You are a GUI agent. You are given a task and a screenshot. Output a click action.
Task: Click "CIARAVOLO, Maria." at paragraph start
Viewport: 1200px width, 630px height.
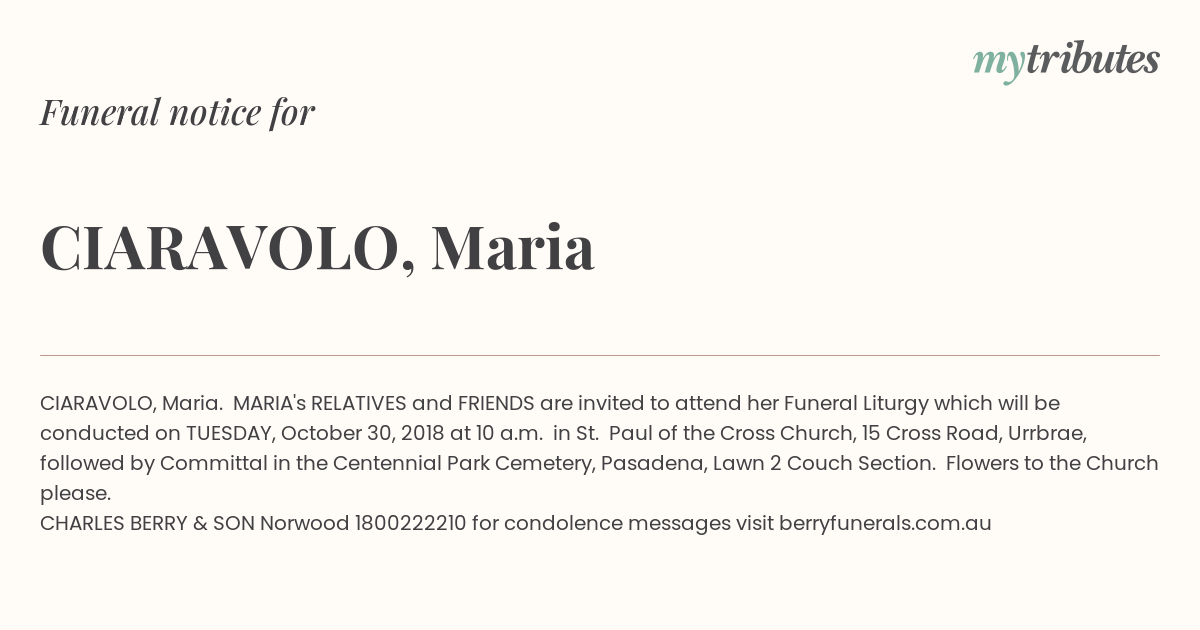[131, 404]
